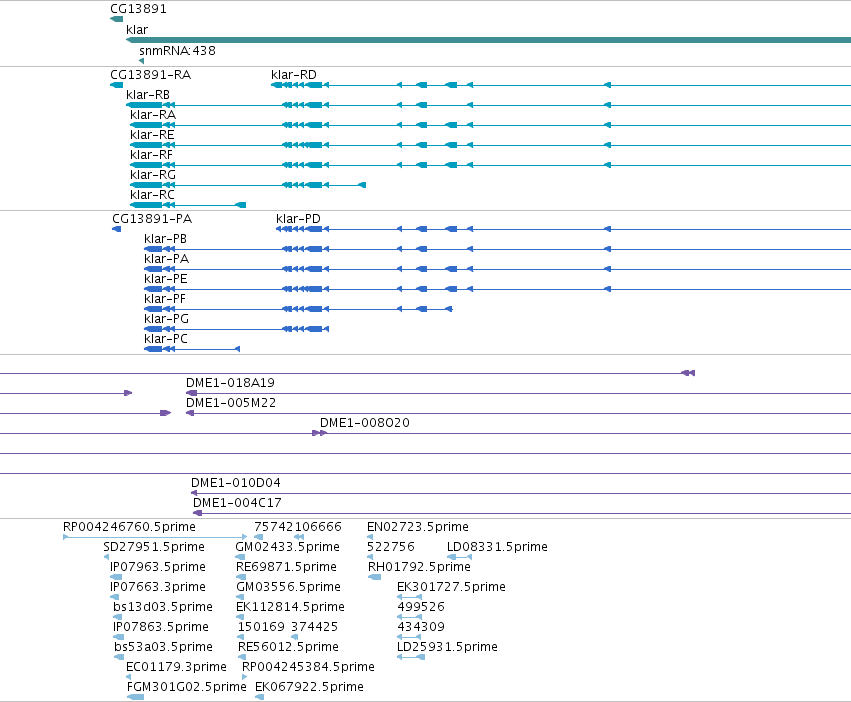Select the IP07663.3prime EST label
This screenshot has height=702, width=851.
[x=158, y=587]
